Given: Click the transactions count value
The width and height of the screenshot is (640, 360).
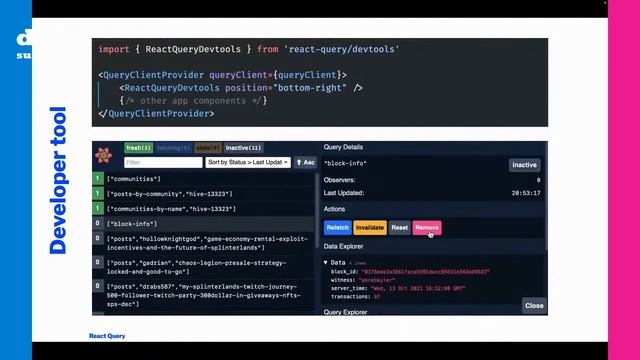Looking at the screenshot, I should (x=377, y=297).
